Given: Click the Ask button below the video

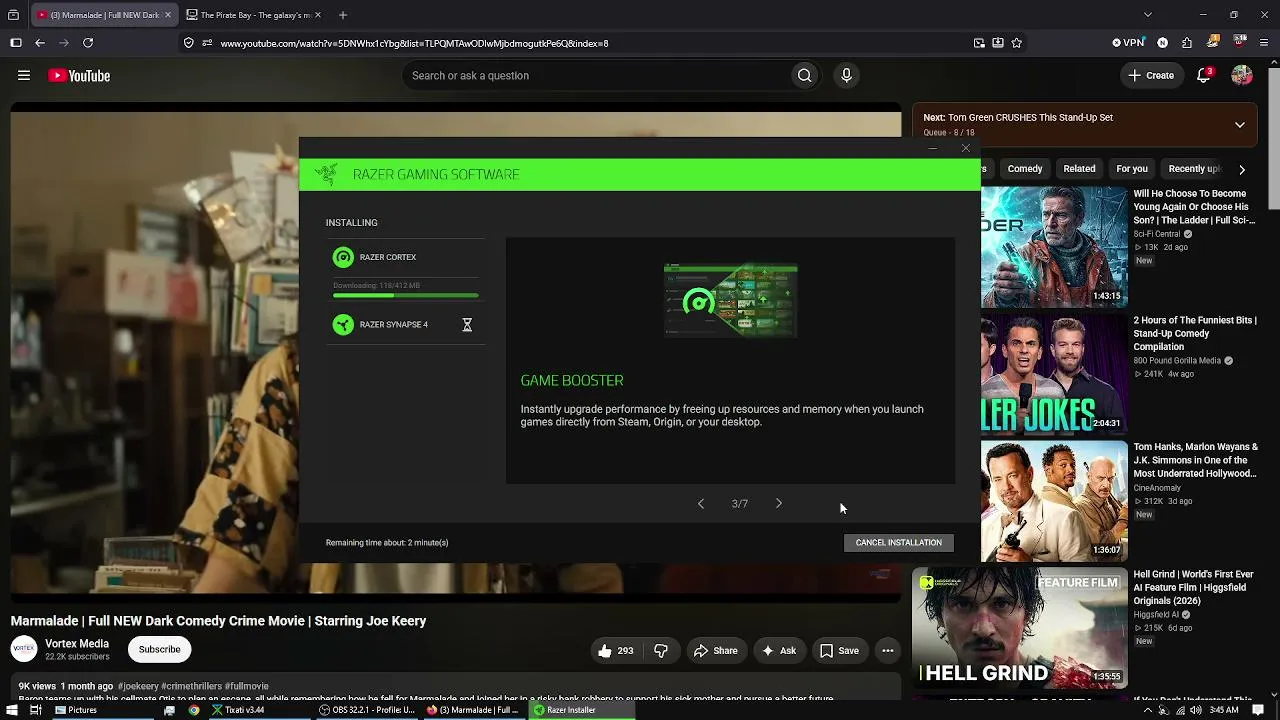Looking at the screenshot, I should tap(779, 651).
